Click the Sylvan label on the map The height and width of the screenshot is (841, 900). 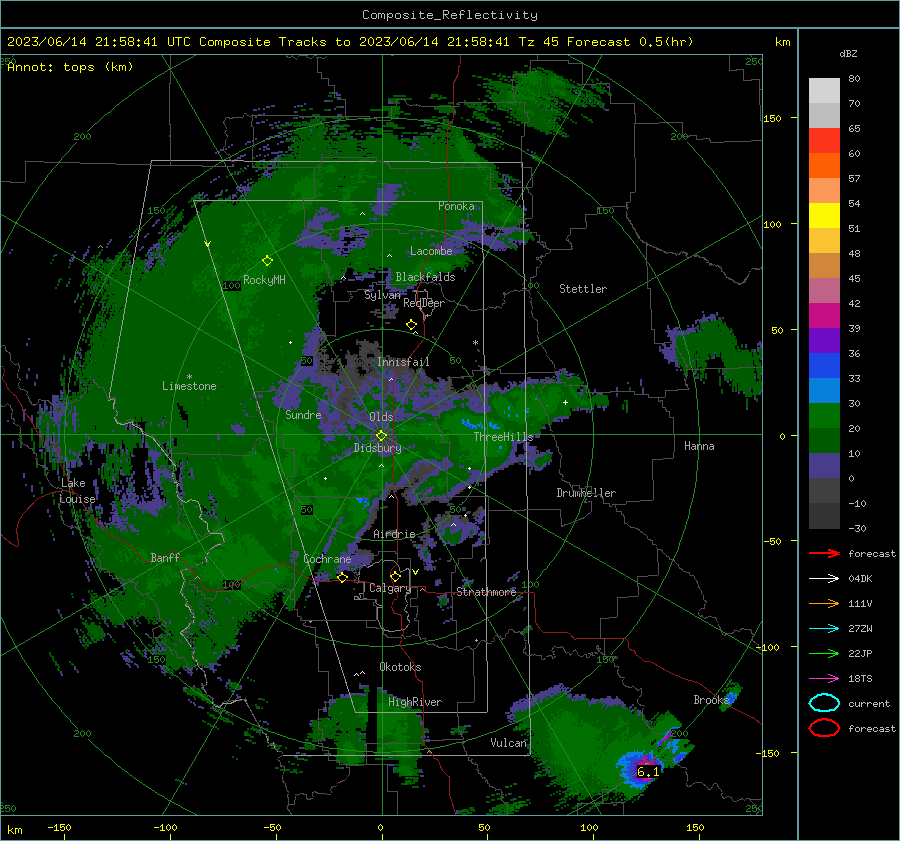pyautogui.click(x=382, y=295)
